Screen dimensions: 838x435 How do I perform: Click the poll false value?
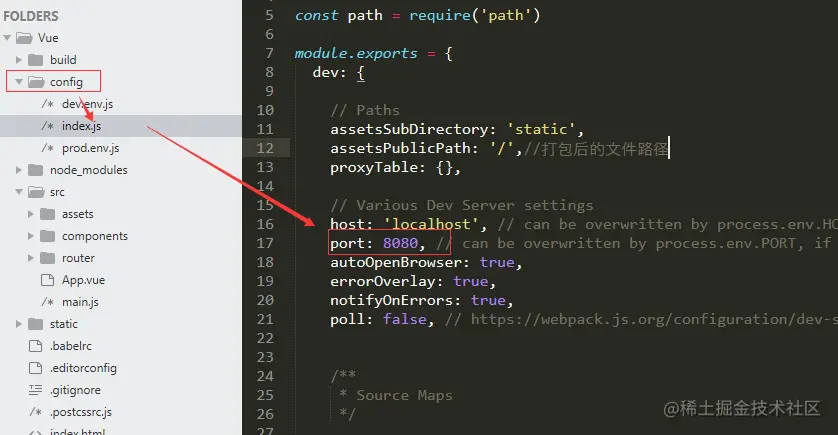405,319
